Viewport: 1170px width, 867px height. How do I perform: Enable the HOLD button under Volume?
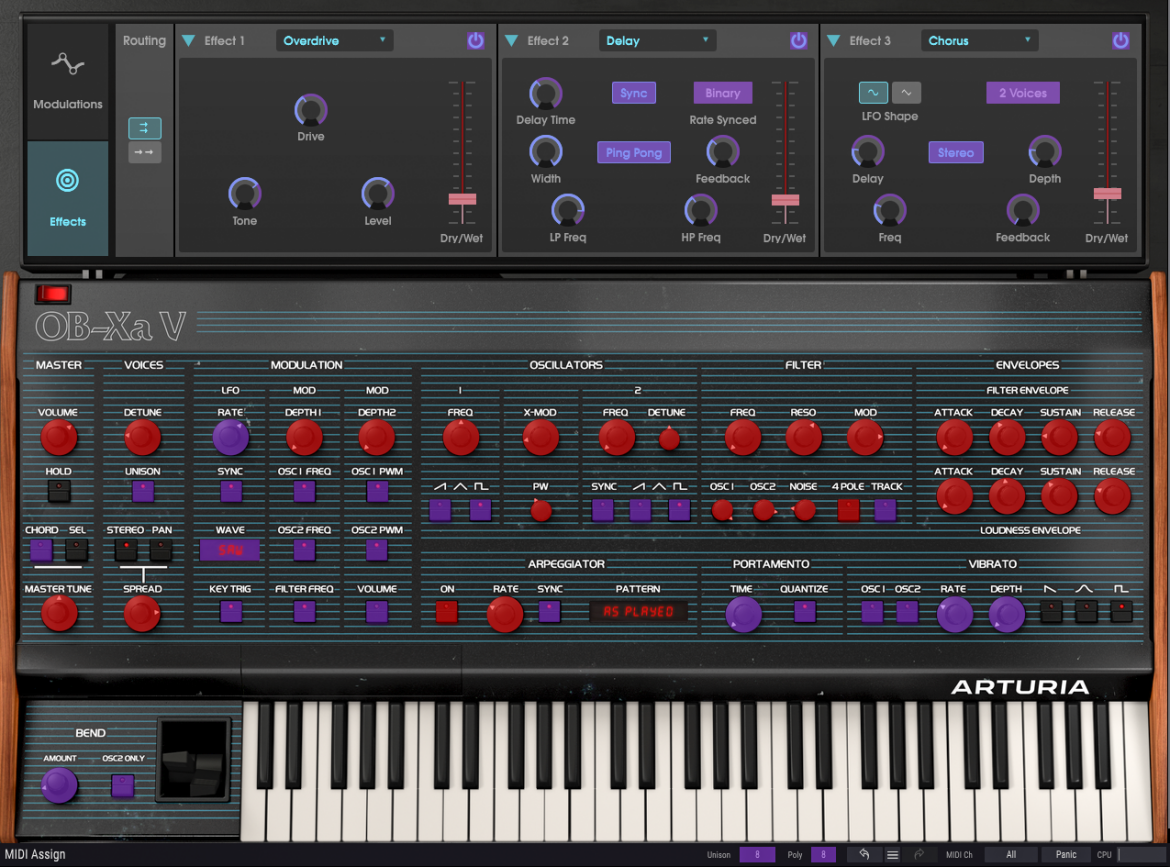point(58,491)
